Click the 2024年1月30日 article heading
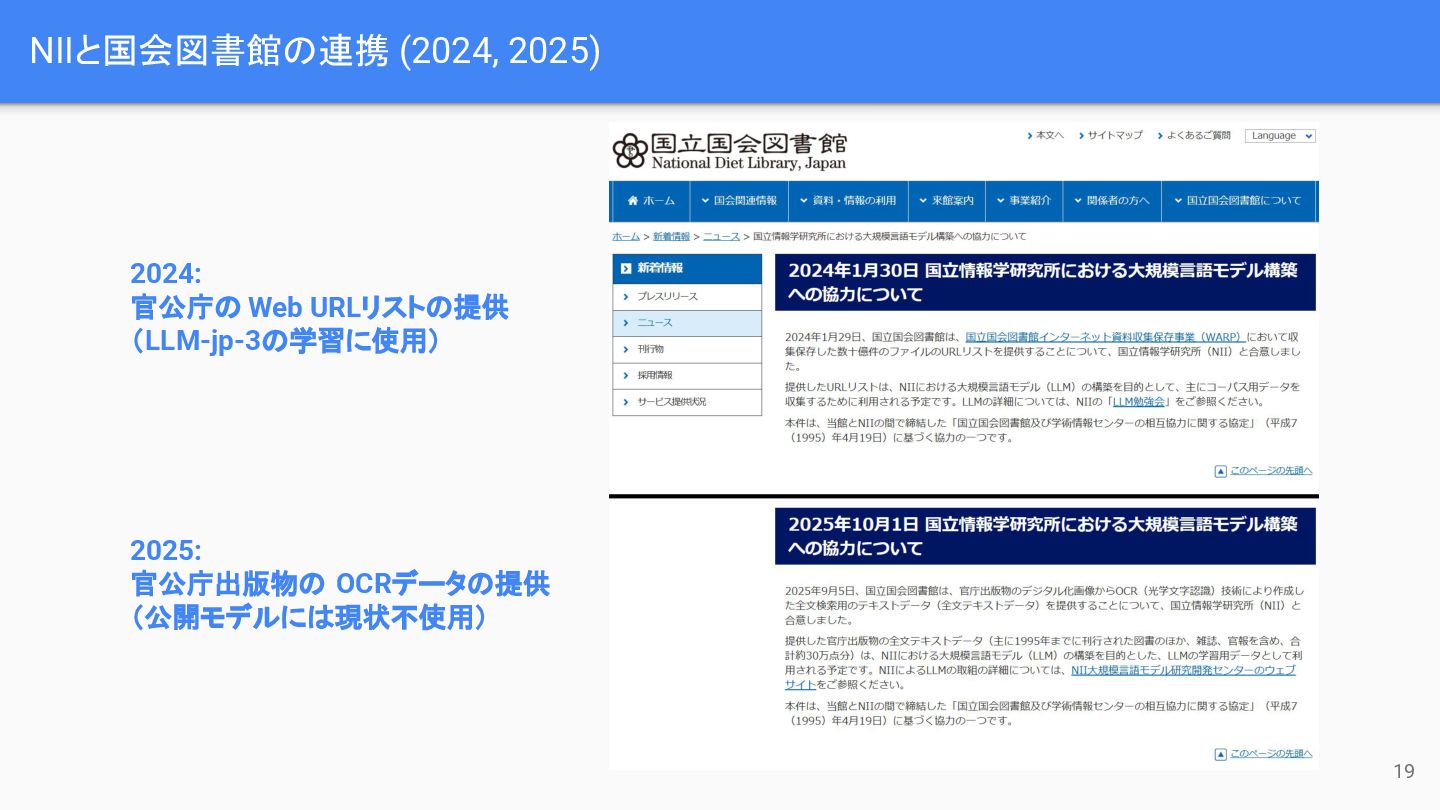 1045,282
